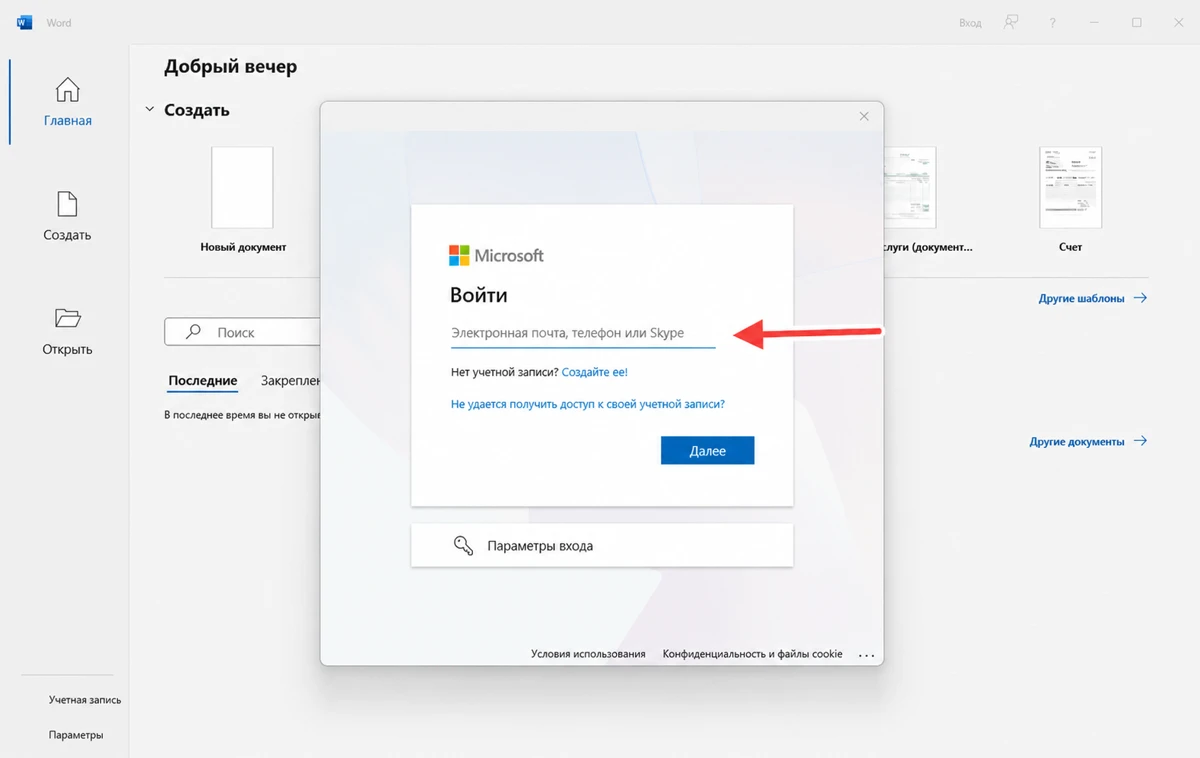Click the Войти heading in dialog
Viewport: 1200px width, 758px height.
(x=479, y=296)
